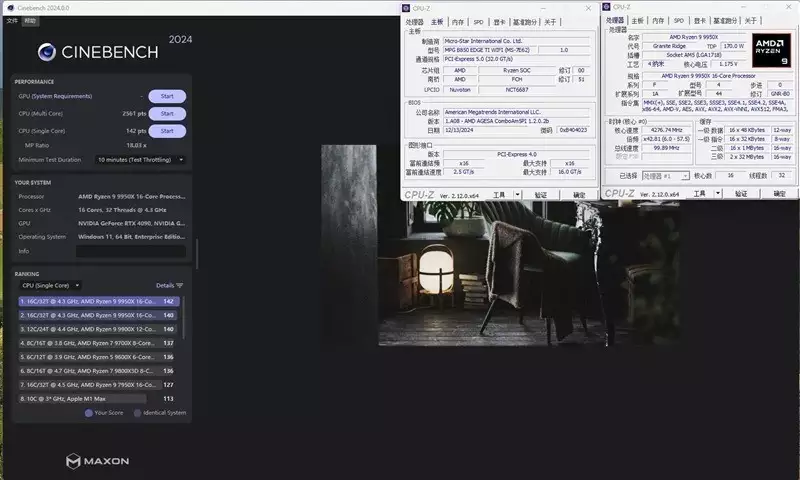This screenshot has width=800, height=480.
Task: Switch to 基准跑分 tab in processor CPU-Z window
Action: pyautogui.click(x=725, y=20)
